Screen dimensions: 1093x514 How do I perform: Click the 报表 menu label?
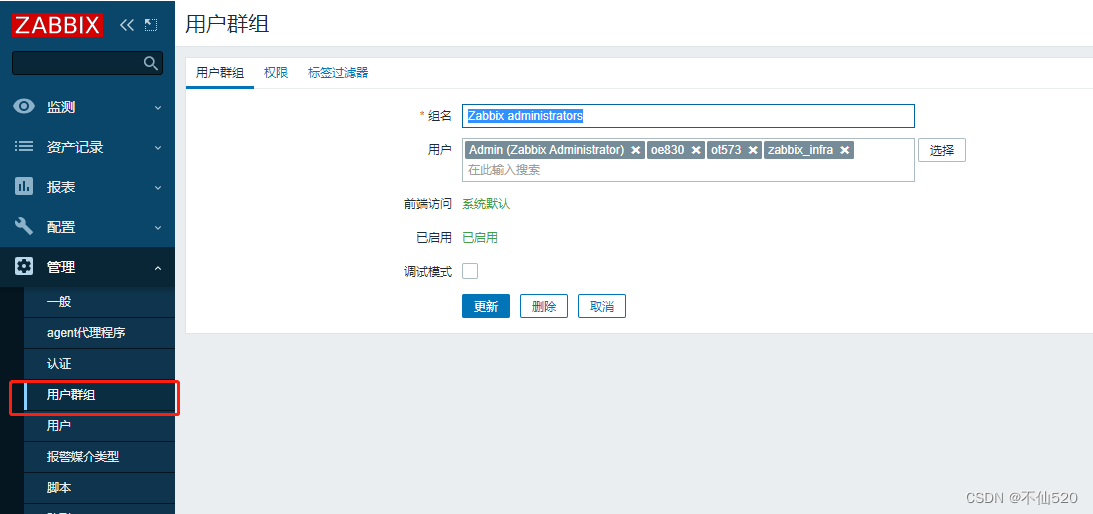tap(61, 187)
